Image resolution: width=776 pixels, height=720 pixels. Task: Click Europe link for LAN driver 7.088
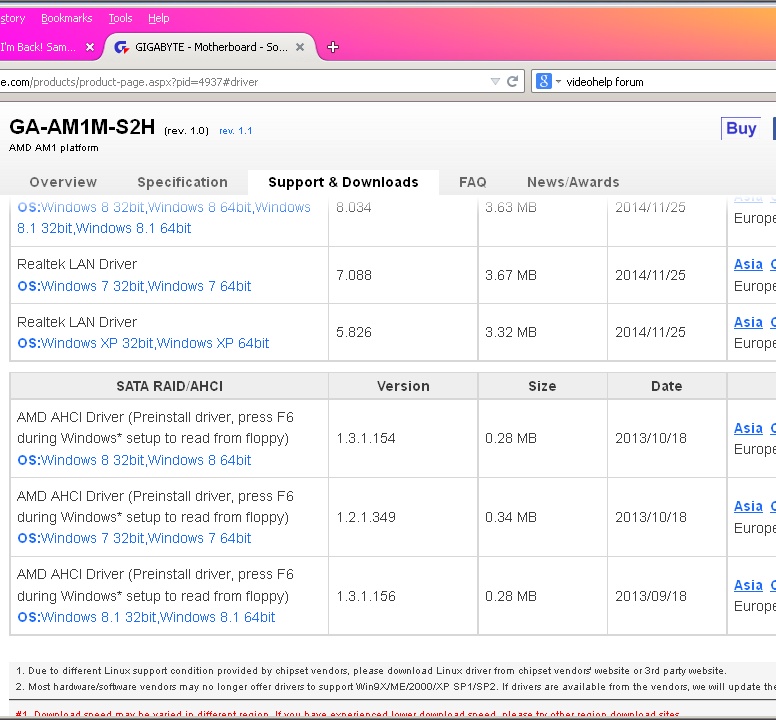coord(755,287)
